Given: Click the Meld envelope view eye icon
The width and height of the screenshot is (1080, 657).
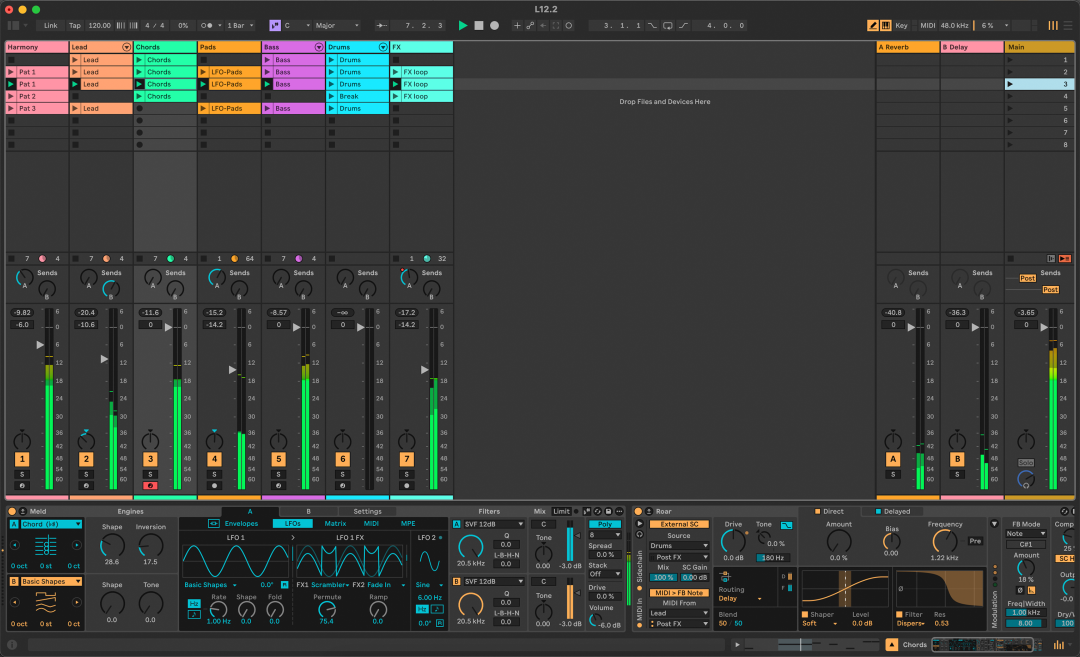Looking at the screenshot, I should pos(214,523).
